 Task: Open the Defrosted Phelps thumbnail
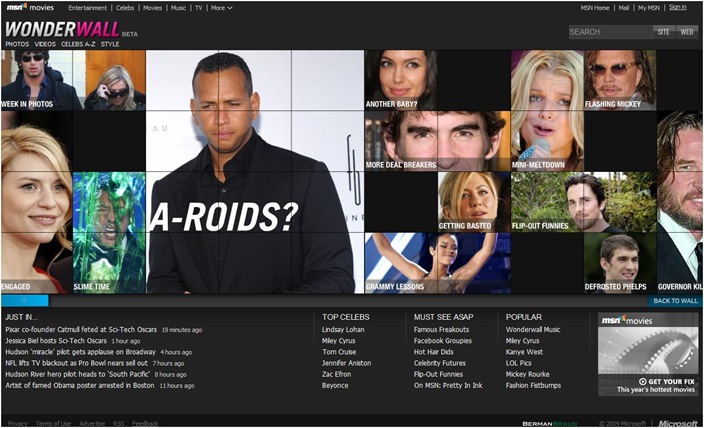(x=620, y=263)
